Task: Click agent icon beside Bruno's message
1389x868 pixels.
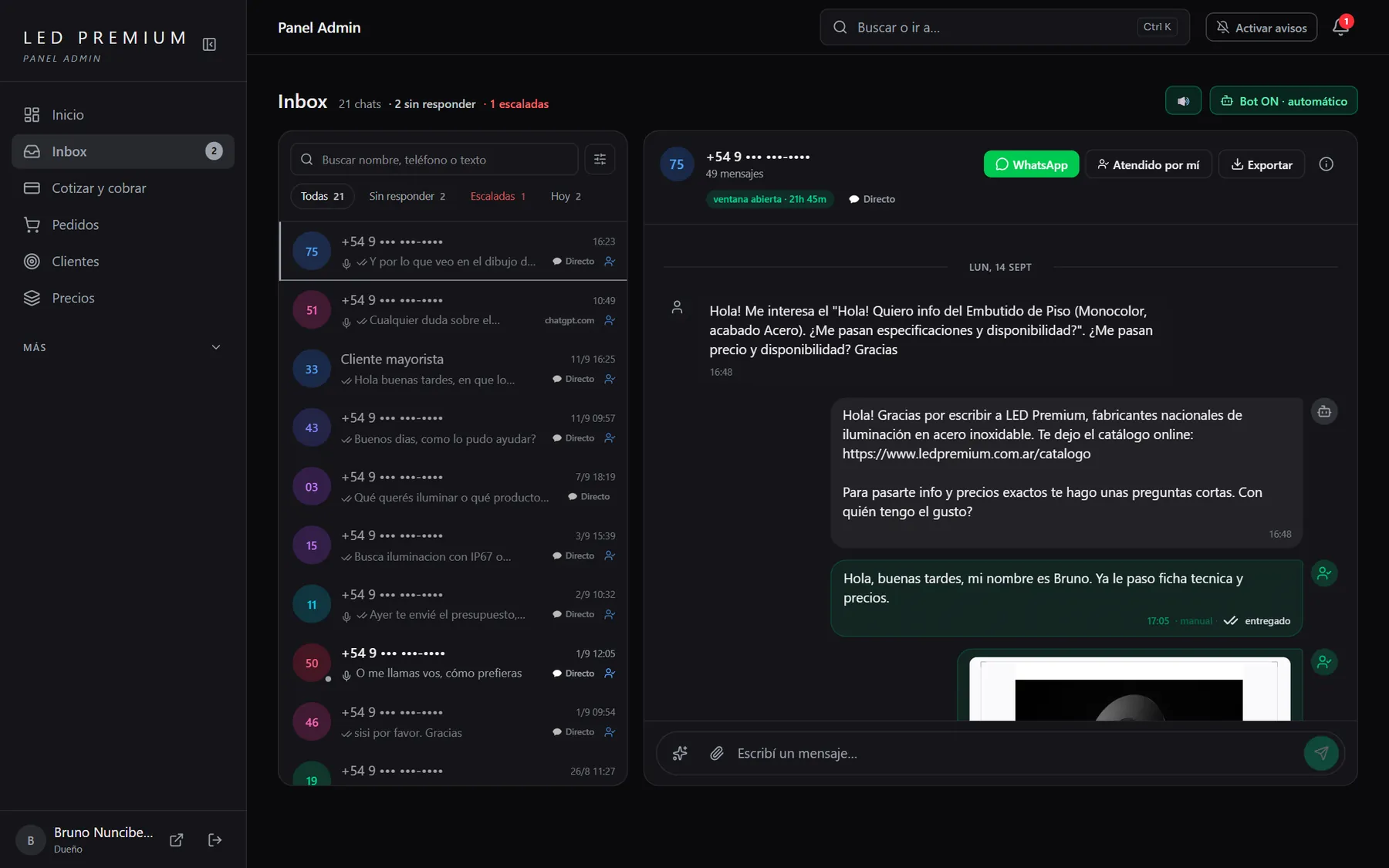Action: (1324, 574)
